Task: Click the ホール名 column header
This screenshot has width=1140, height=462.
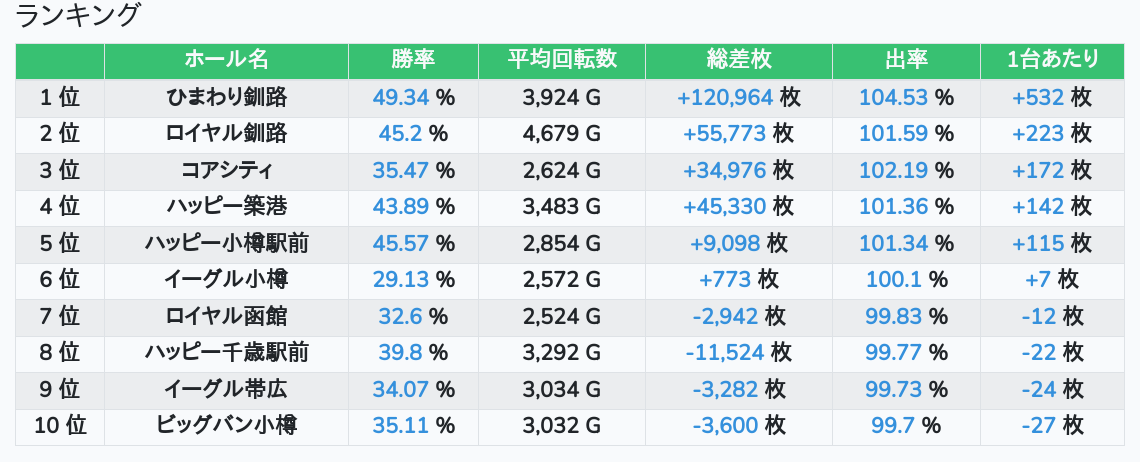Action: 226,60
